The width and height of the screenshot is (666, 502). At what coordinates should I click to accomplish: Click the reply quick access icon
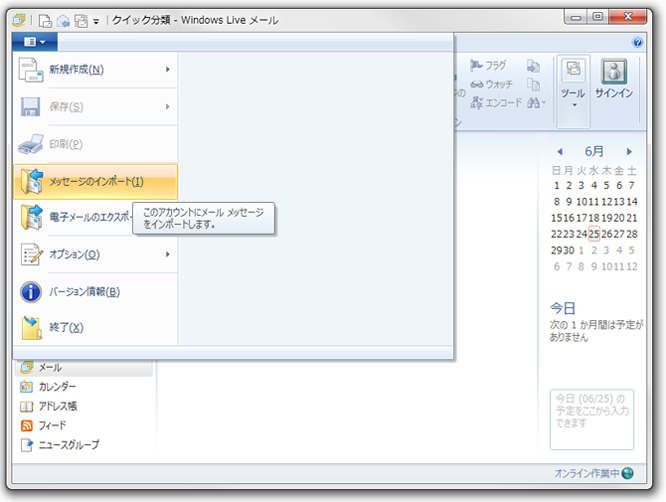(63, 20)
